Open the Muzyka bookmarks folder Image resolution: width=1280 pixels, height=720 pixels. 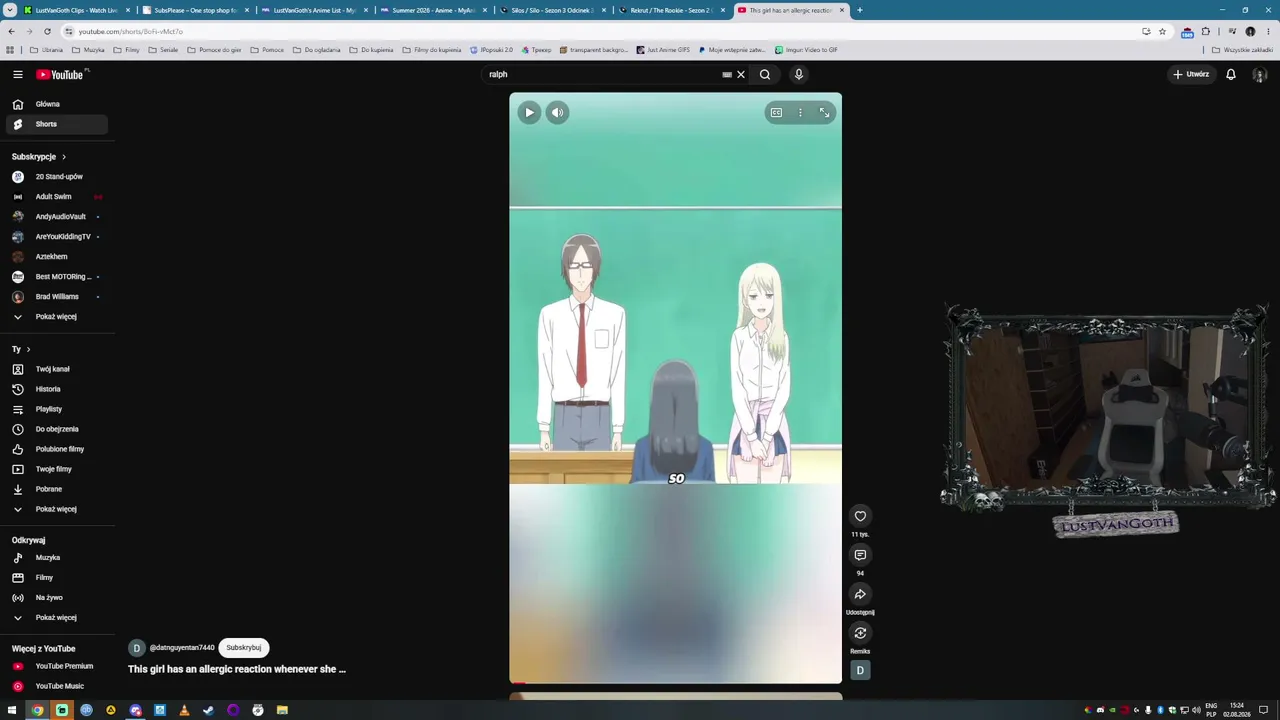89,50
